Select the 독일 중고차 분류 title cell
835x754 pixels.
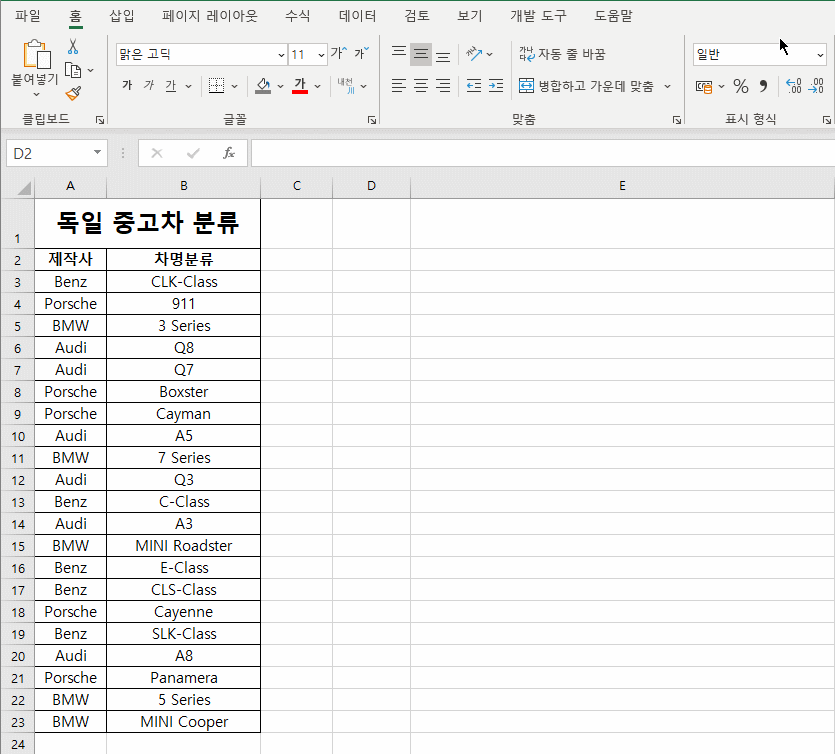click(x=148, y=223)
